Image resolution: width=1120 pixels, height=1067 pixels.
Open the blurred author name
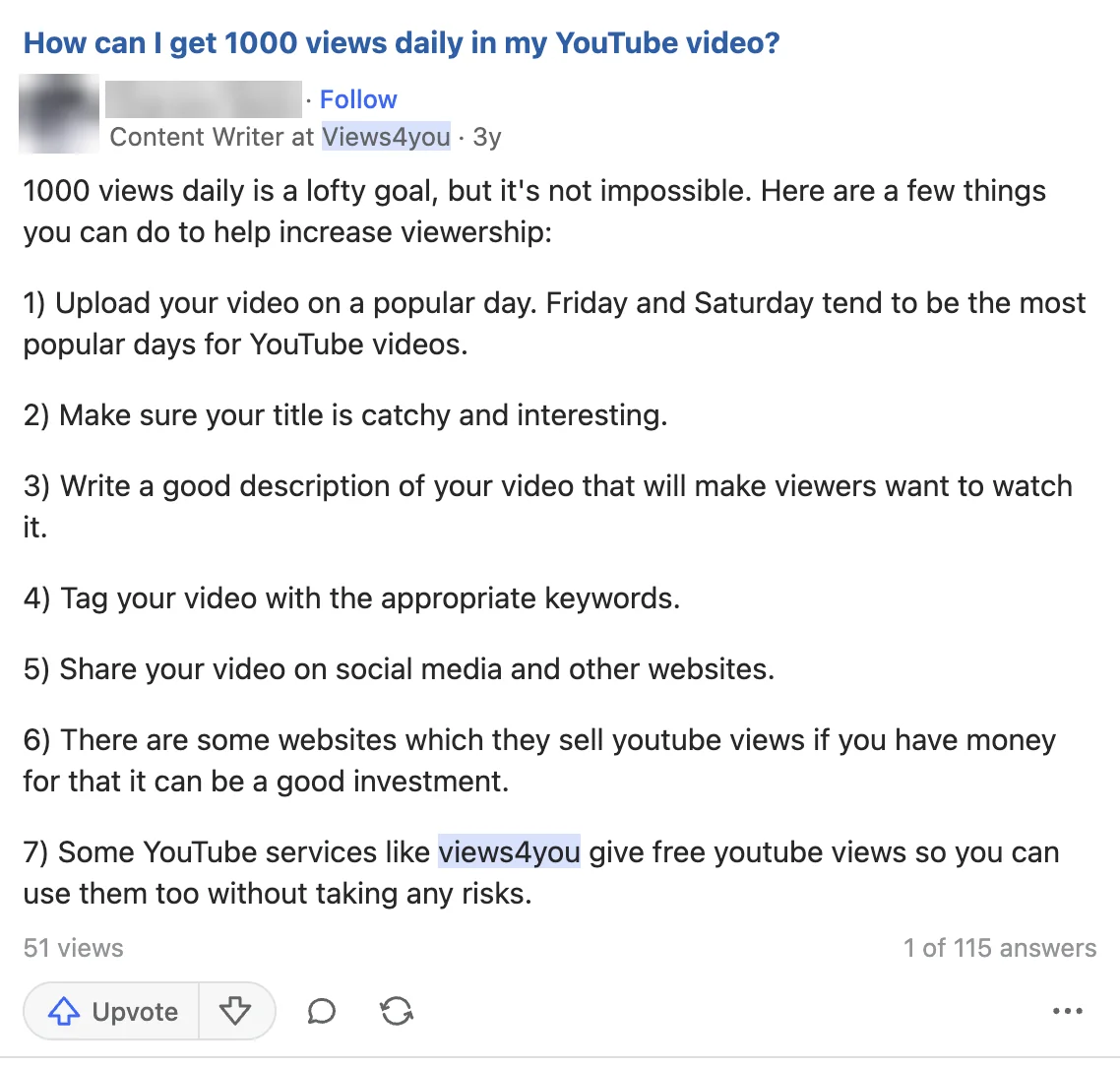(204, 99)
